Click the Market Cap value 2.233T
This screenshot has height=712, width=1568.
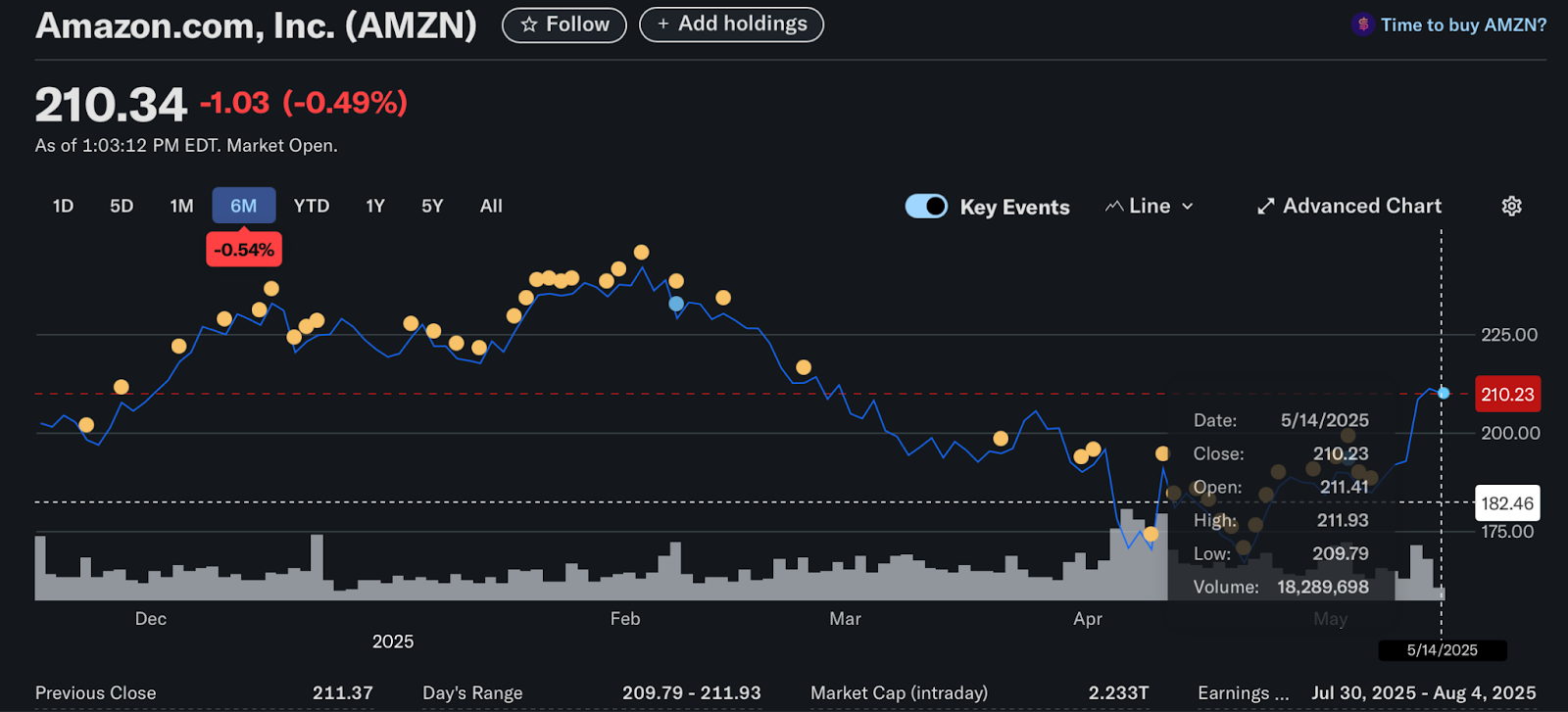pyautogui.click(x=1118, y=693)
